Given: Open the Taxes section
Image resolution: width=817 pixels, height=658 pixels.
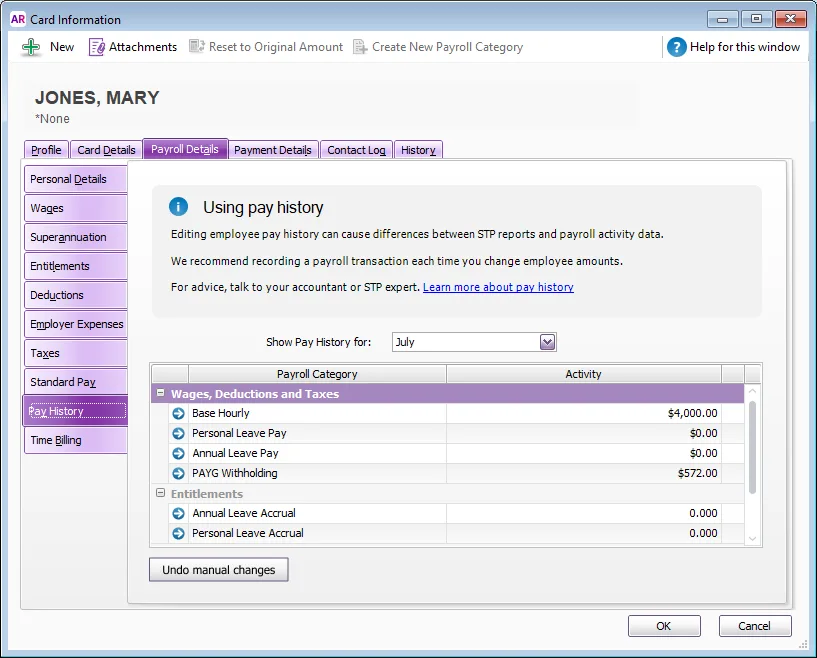Looking at the screenshot, I should [x=76, y=353].
